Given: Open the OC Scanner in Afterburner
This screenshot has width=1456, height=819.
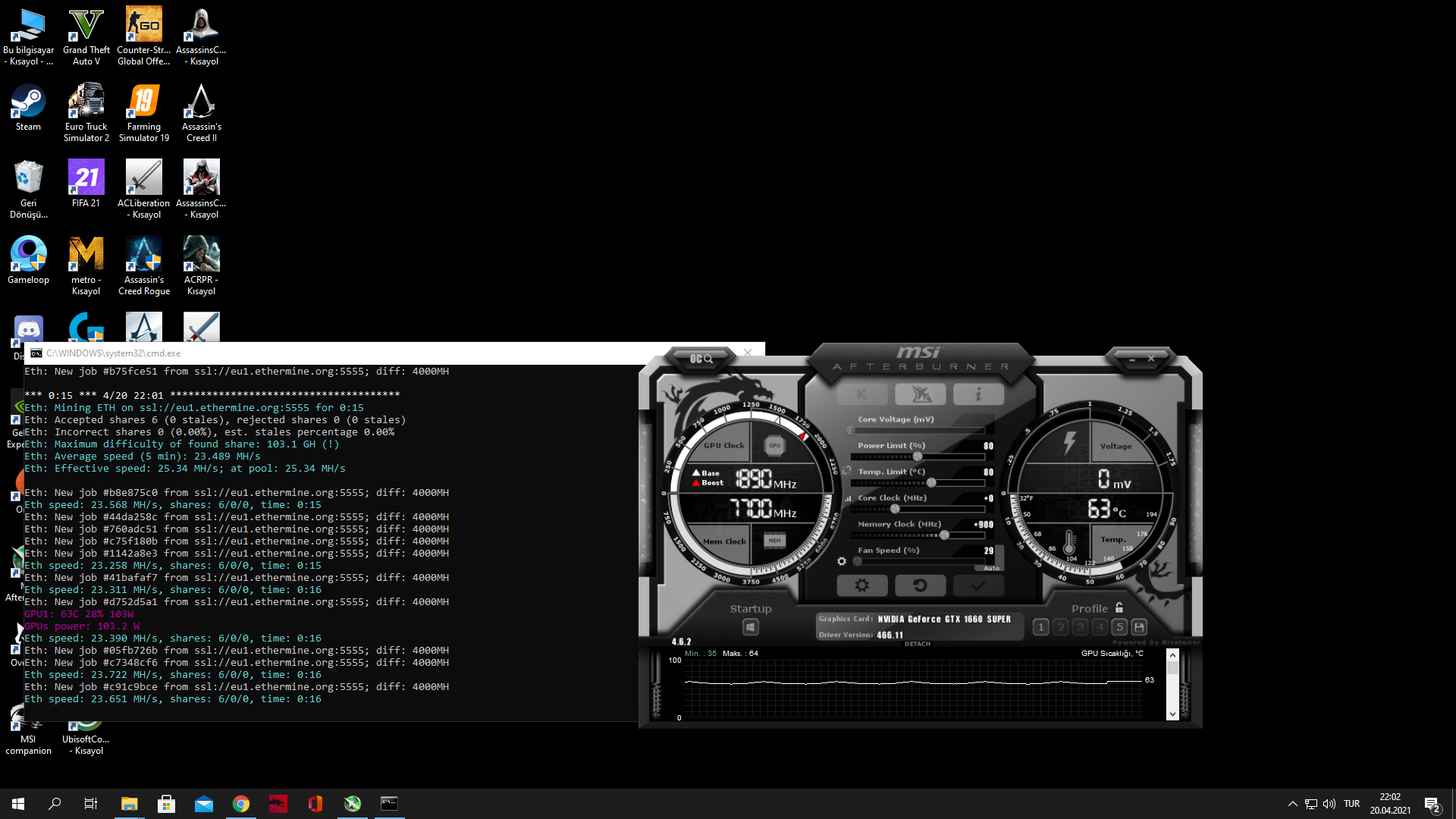Looking at the screenshot, I should (701, 359).
